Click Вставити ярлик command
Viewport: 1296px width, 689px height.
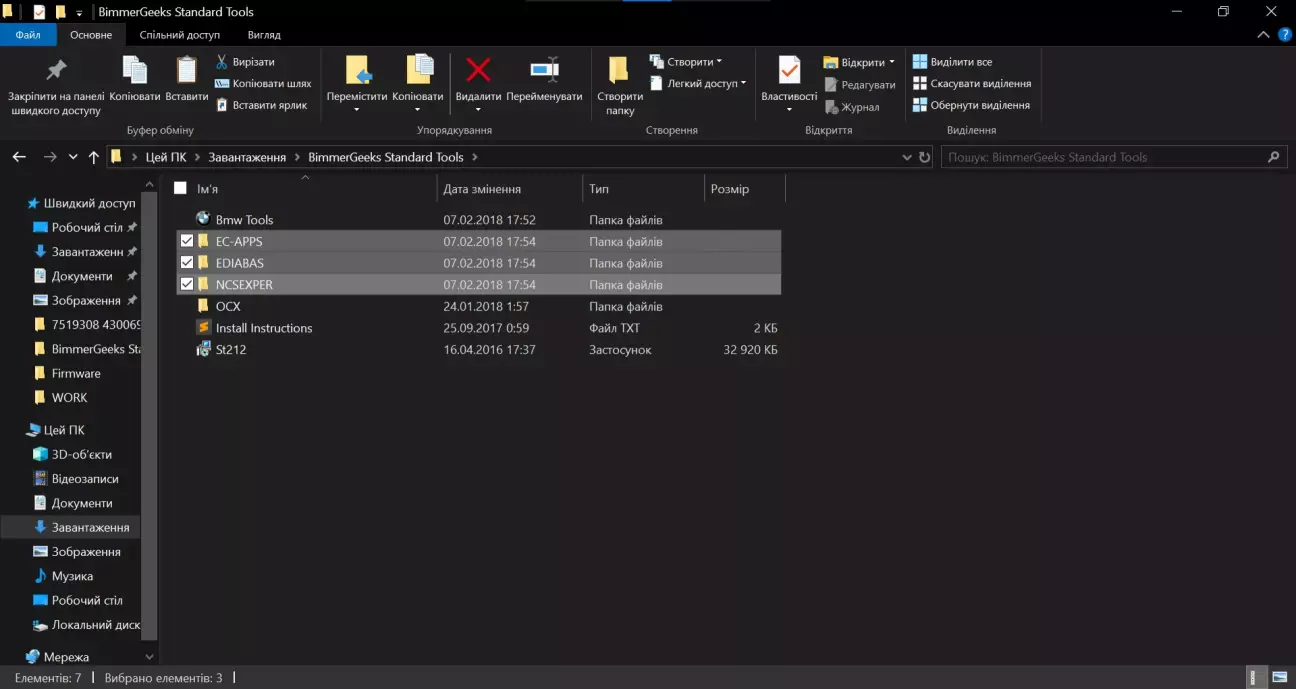[261, 105]
